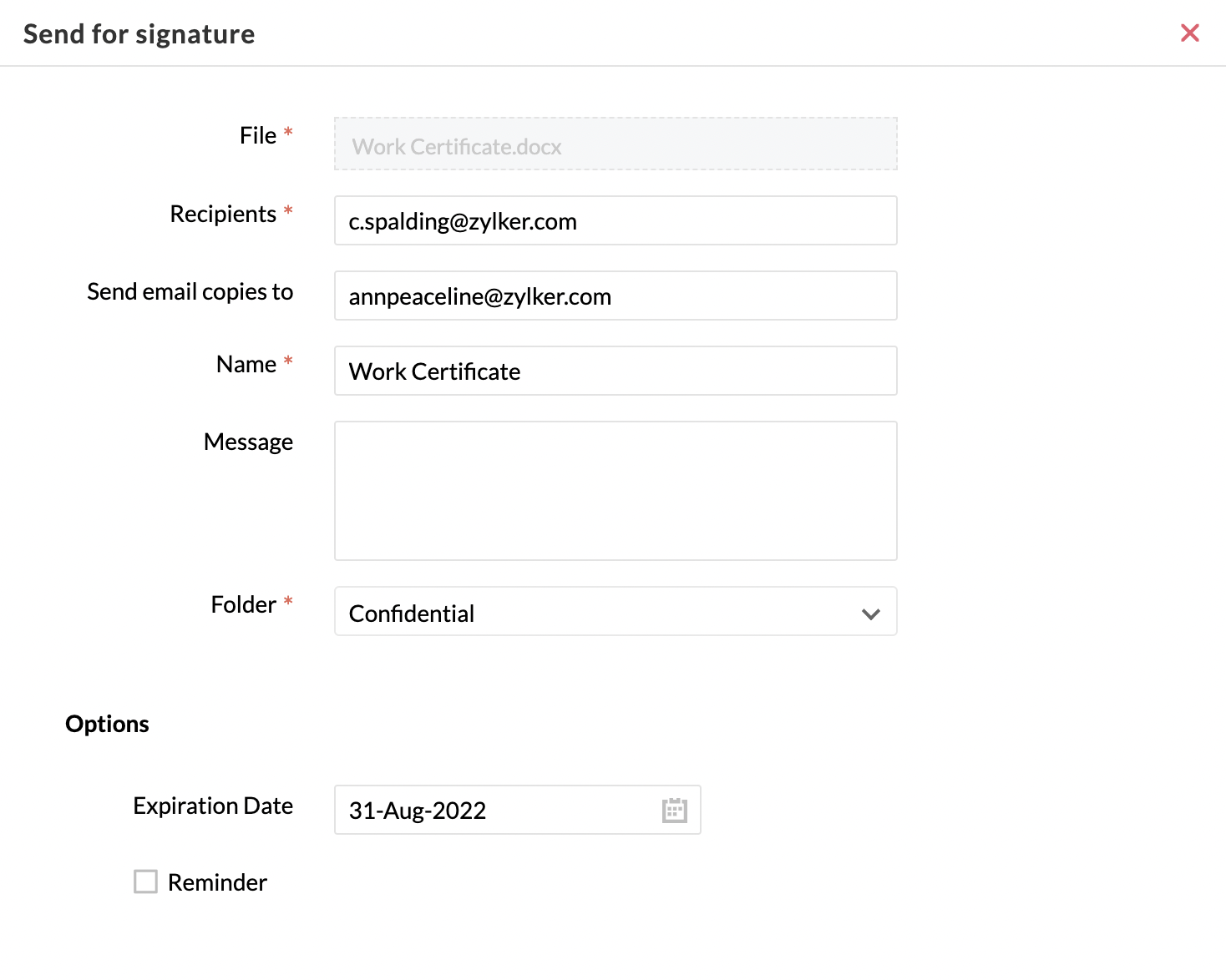Click the Message field label
1226x980 pixels.
(248, 442)
